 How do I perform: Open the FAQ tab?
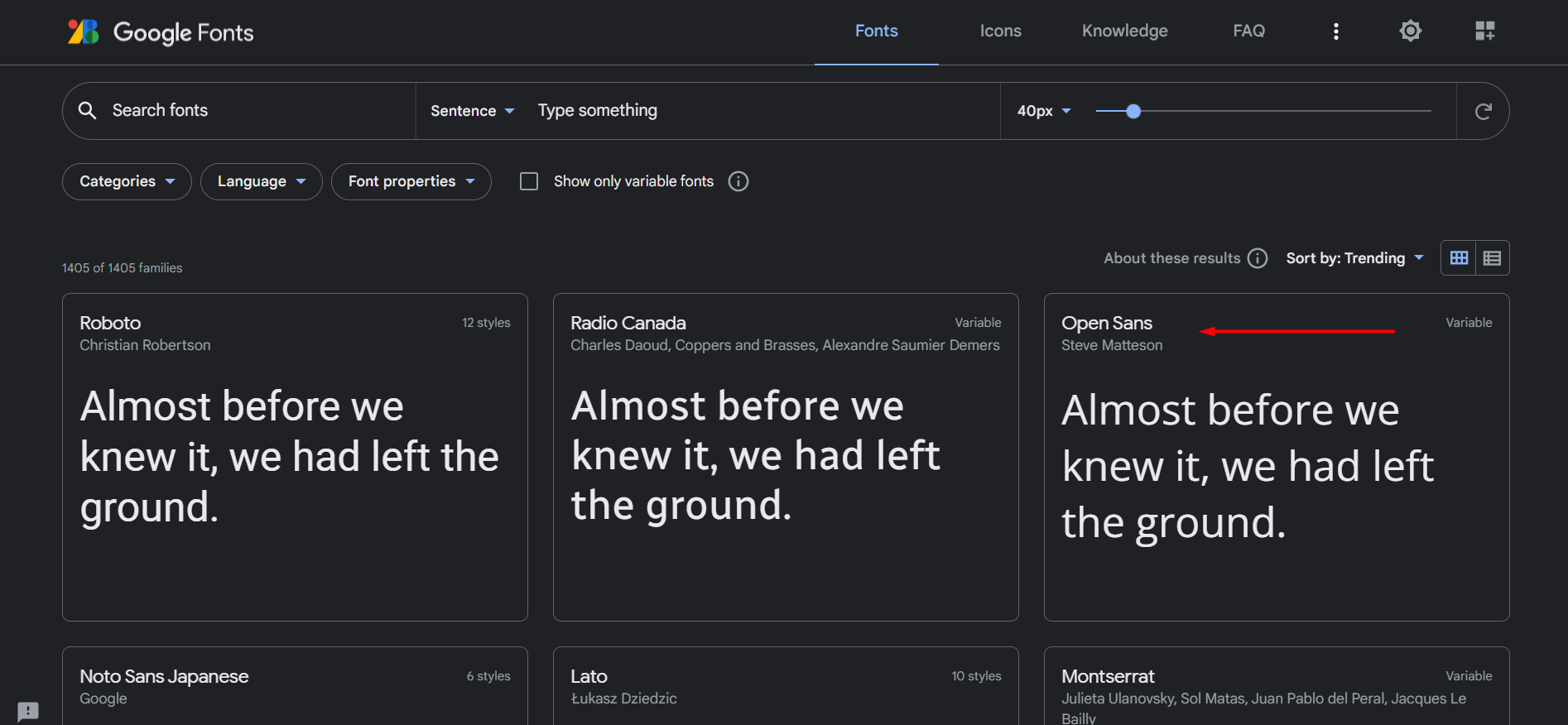tap(1248, 31)
